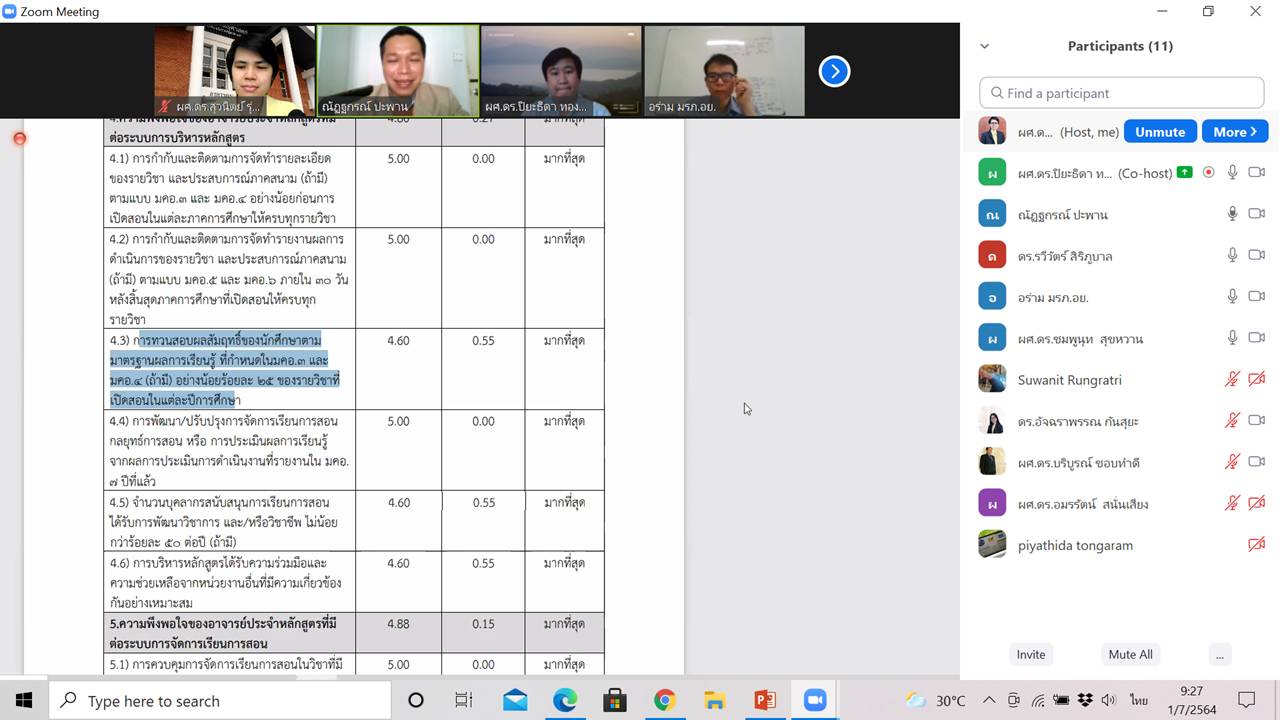Click the Participants (11) panel title

1120,46
